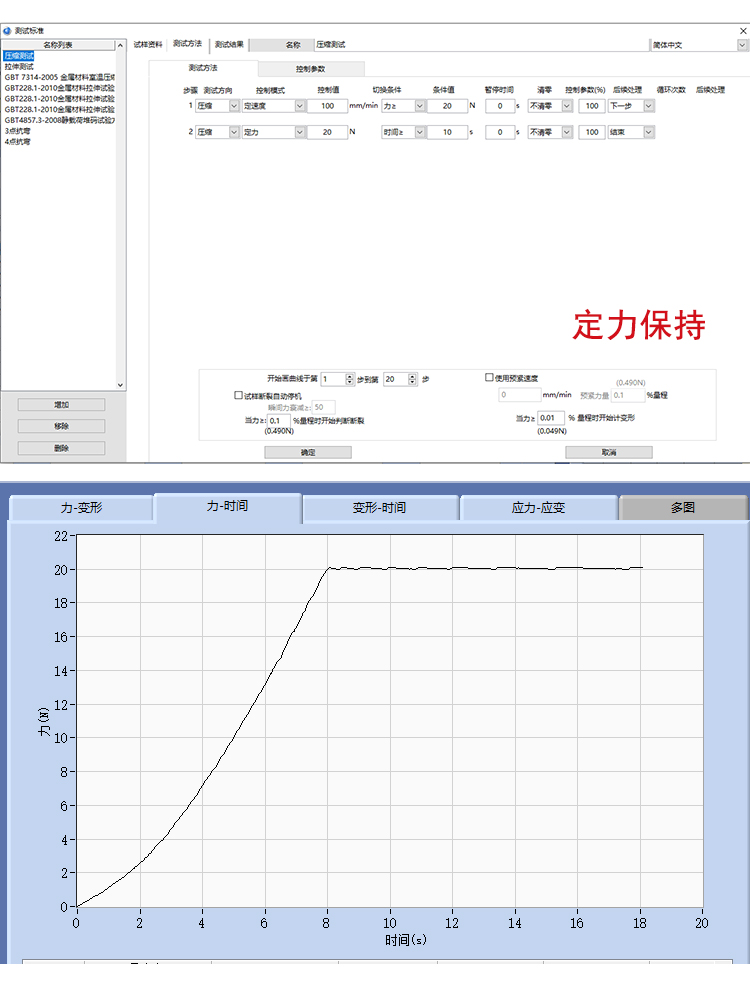Image resolution: width=750 pixels, height=985 pixels.
Task: Open step 2 切换条件 时间≥ dropdown
Action: pyautogui.click(x=420, y=132)
